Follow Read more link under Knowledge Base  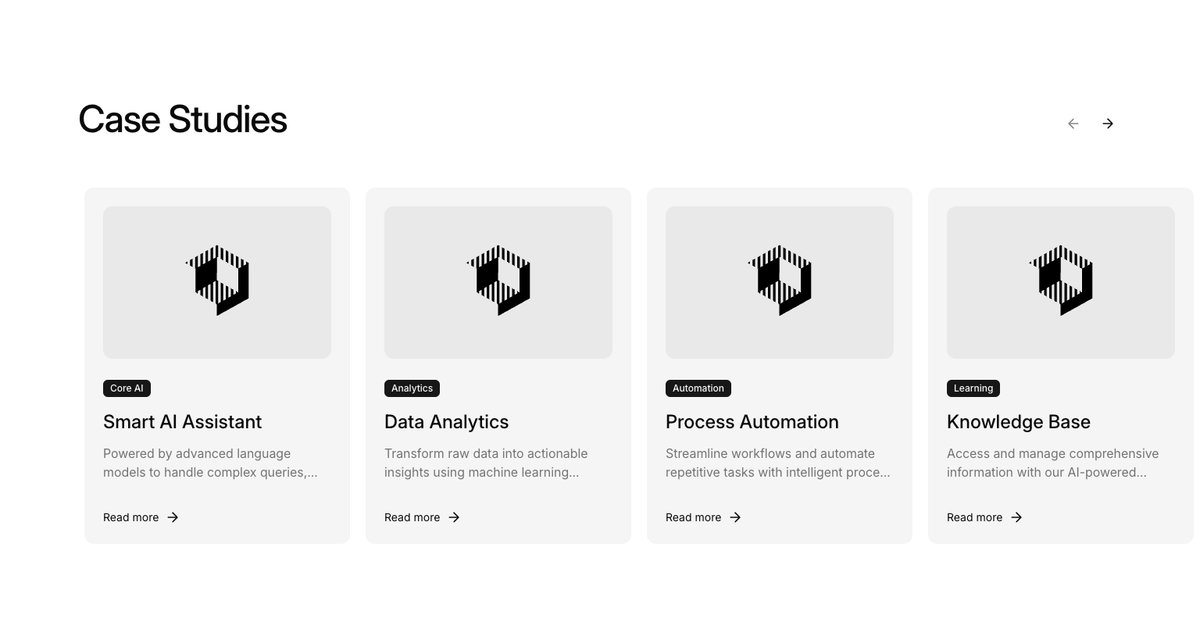(x=974, y=517)
